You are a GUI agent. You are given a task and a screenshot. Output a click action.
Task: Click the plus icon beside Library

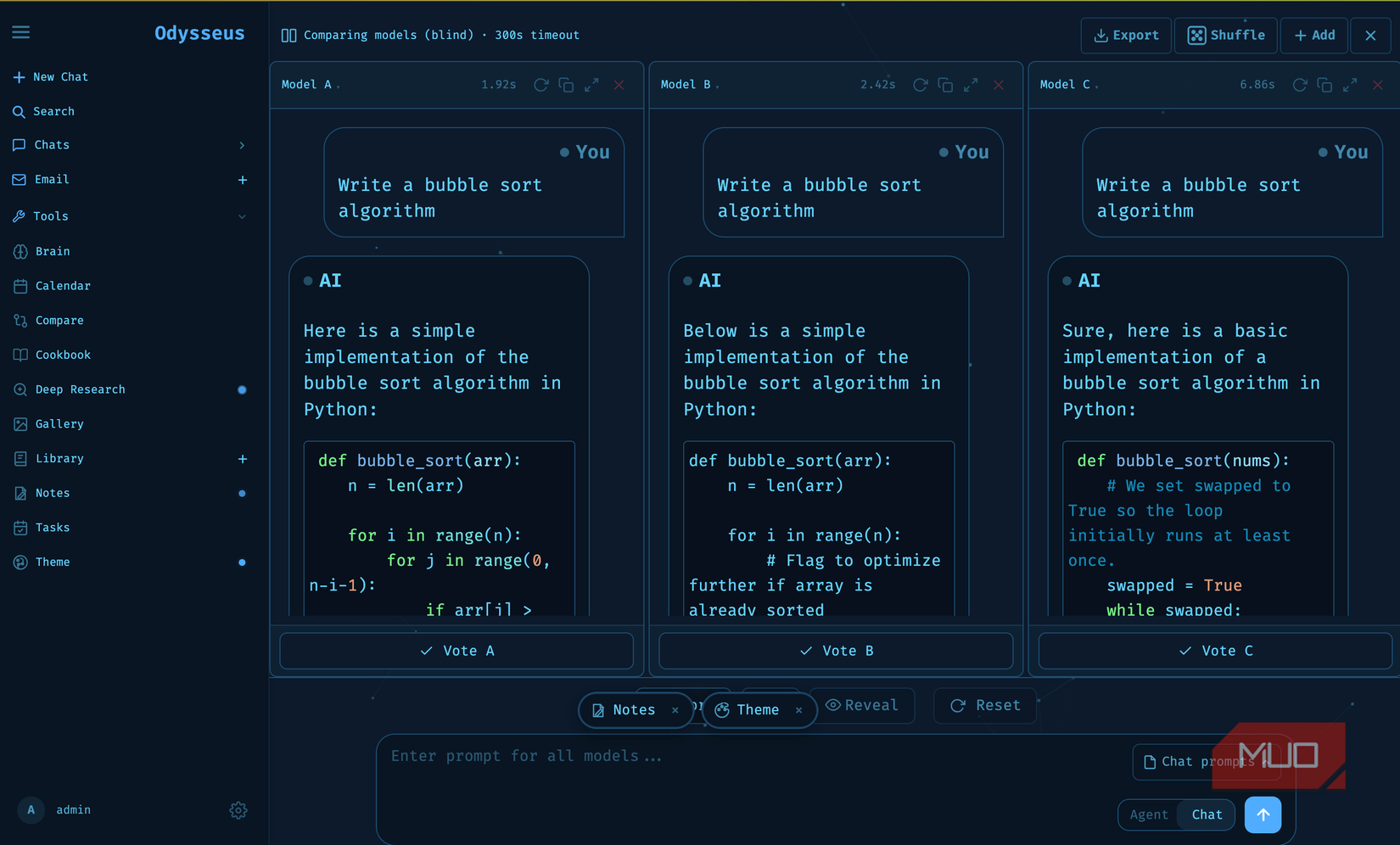[x=243, y=459]
